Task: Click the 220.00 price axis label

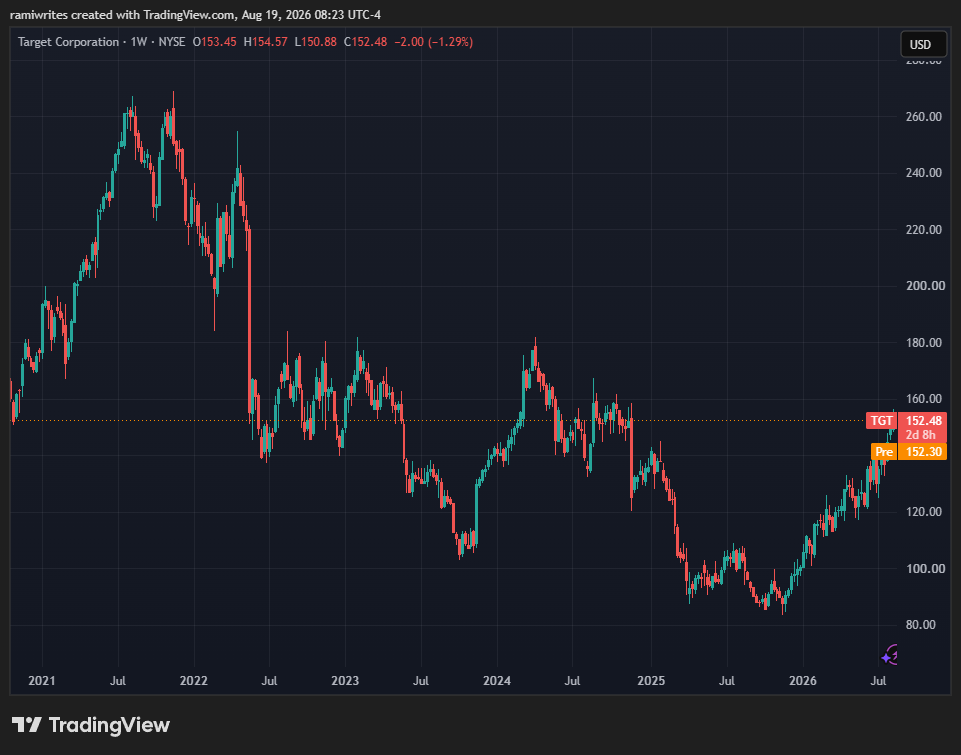Action: click(x=924, y=230)
